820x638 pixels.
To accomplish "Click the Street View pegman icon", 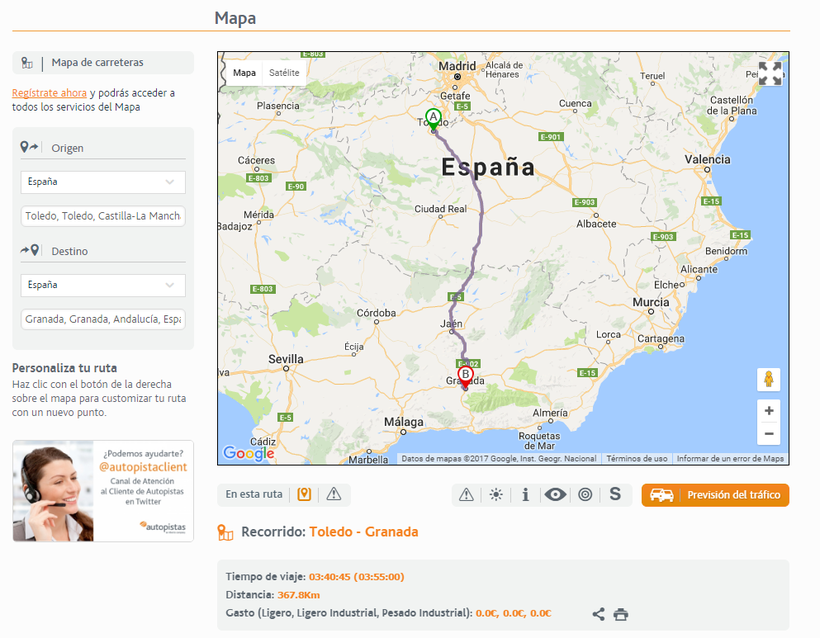I will coord(768,380).
